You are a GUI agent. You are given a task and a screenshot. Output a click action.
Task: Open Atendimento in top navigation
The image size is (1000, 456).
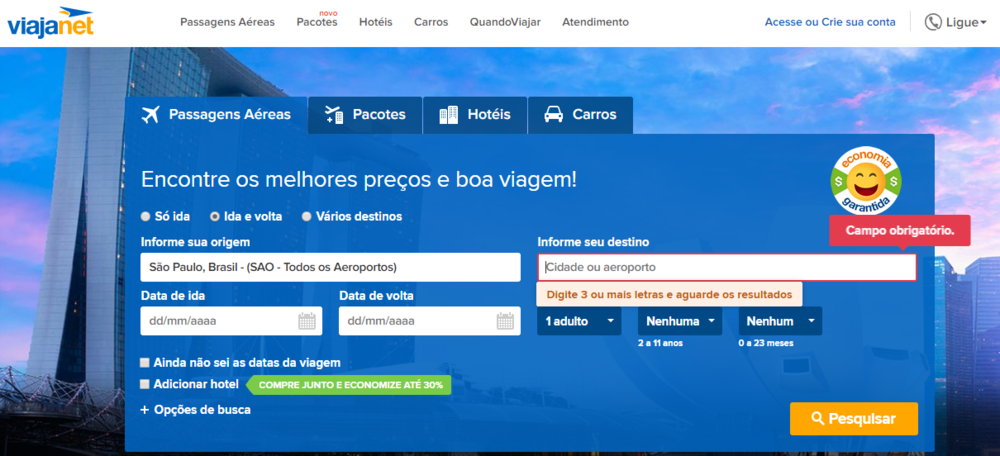point(596,22)
